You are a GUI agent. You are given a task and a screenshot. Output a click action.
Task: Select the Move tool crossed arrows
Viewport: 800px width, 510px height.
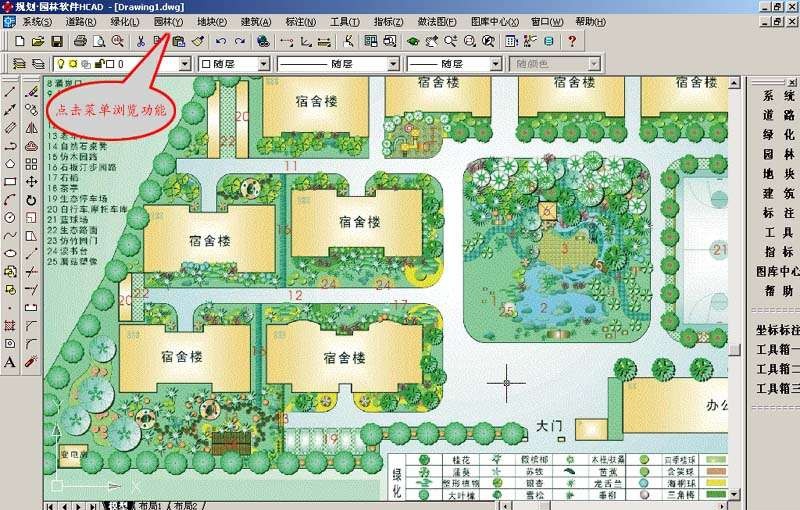31,182
